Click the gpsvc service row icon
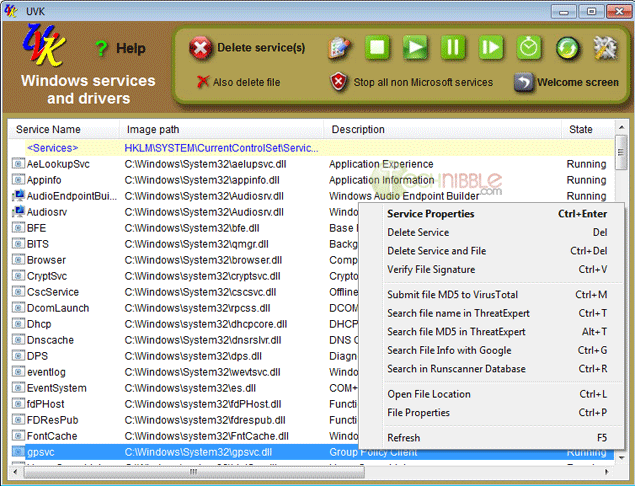Screen dimensions: 635x486 (x=18, y=452)
